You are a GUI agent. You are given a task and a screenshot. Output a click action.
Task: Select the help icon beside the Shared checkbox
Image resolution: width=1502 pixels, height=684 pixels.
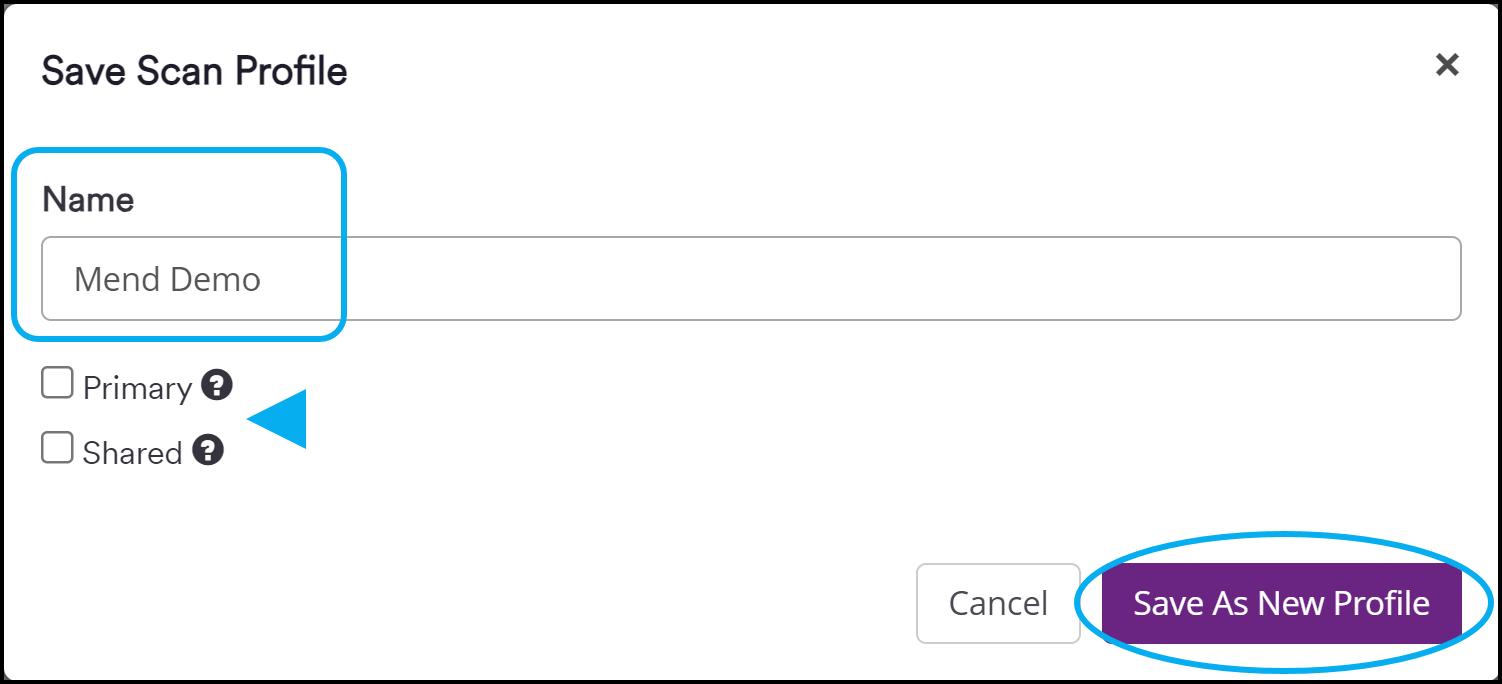pos(207,450)
